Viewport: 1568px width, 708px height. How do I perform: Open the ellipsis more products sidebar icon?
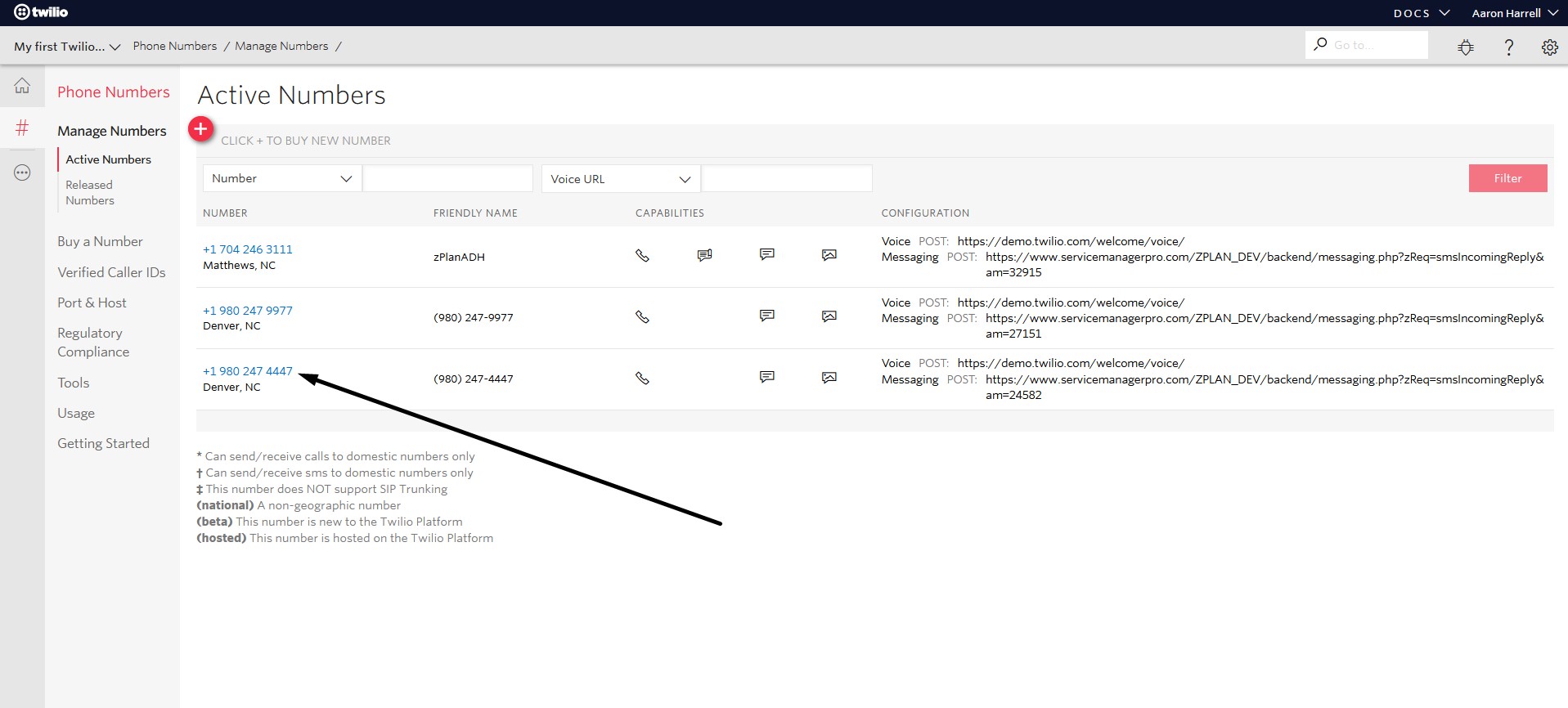pos(22,173)
